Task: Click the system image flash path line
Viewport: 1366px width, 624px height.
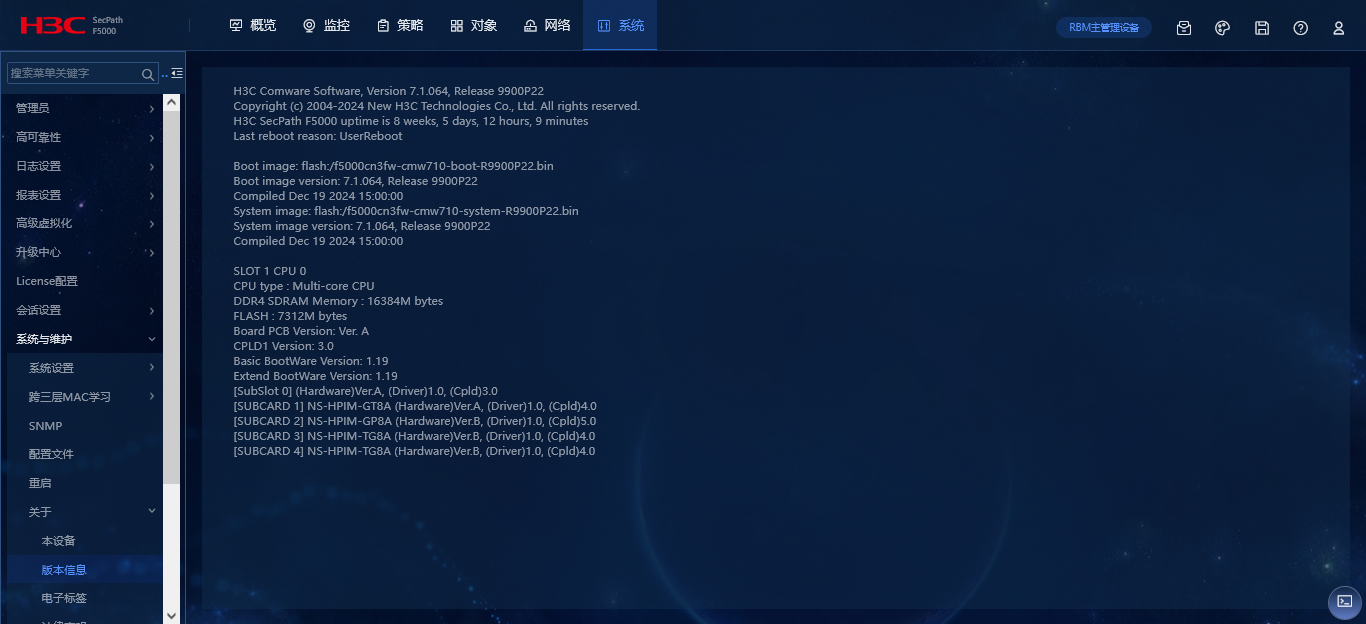Action: (x=406, y=211)
